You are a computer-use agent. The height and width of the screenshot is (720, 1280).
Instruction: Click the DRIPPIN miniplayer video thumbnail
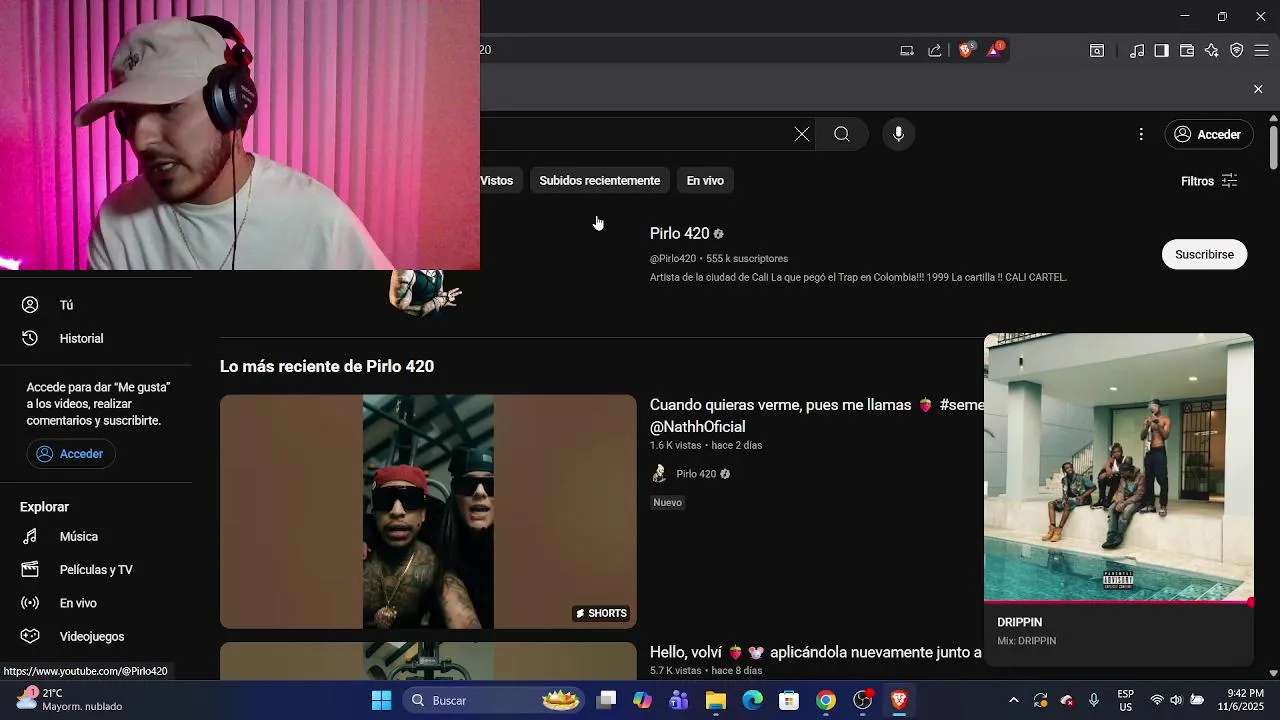pyautogui.click(x=1119, y=467)
